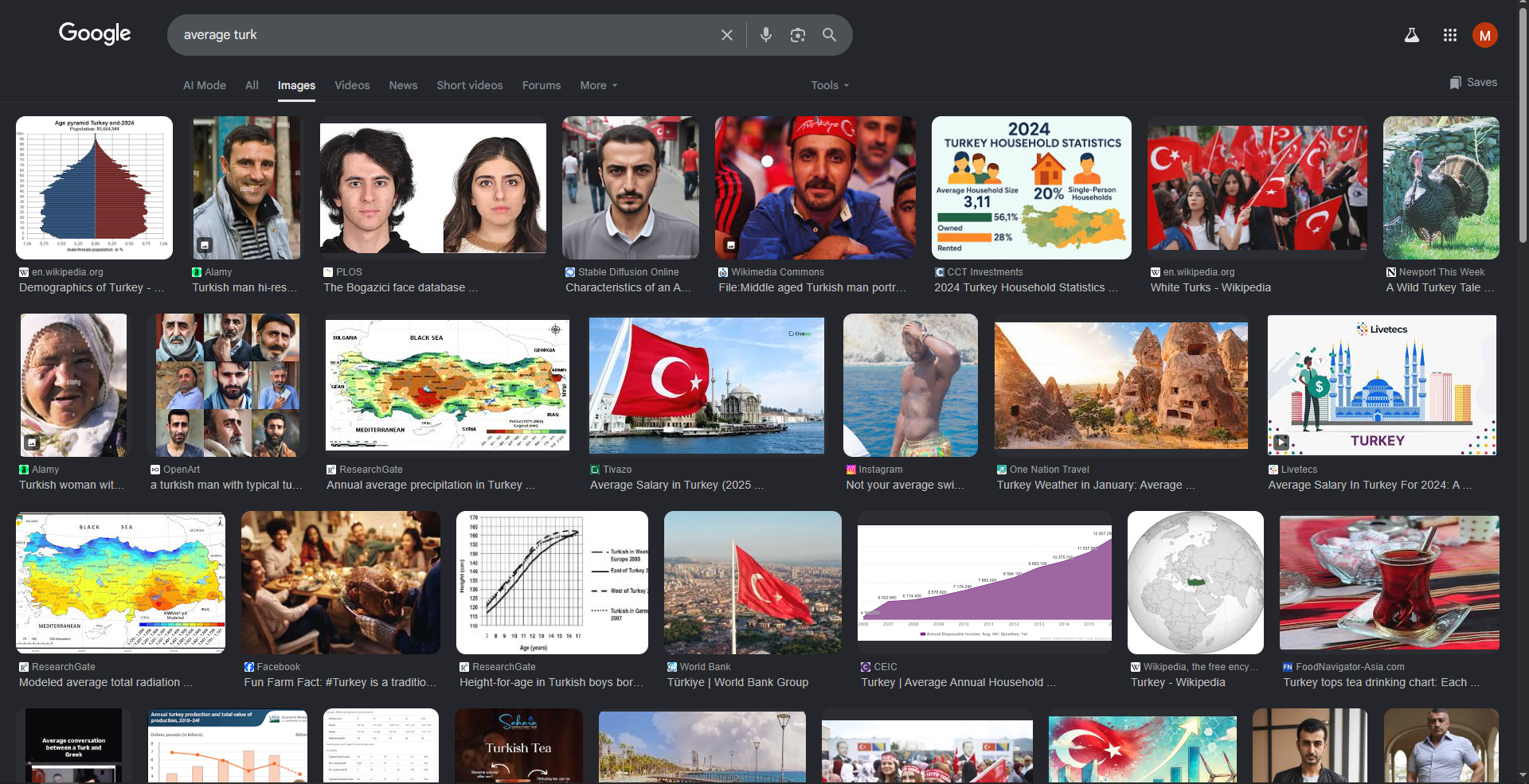Open the 2024 Turkey Household Statistics thumbnail
Image resolution: width=1529 pixels, height=784 pixels.
[1031, 188]
